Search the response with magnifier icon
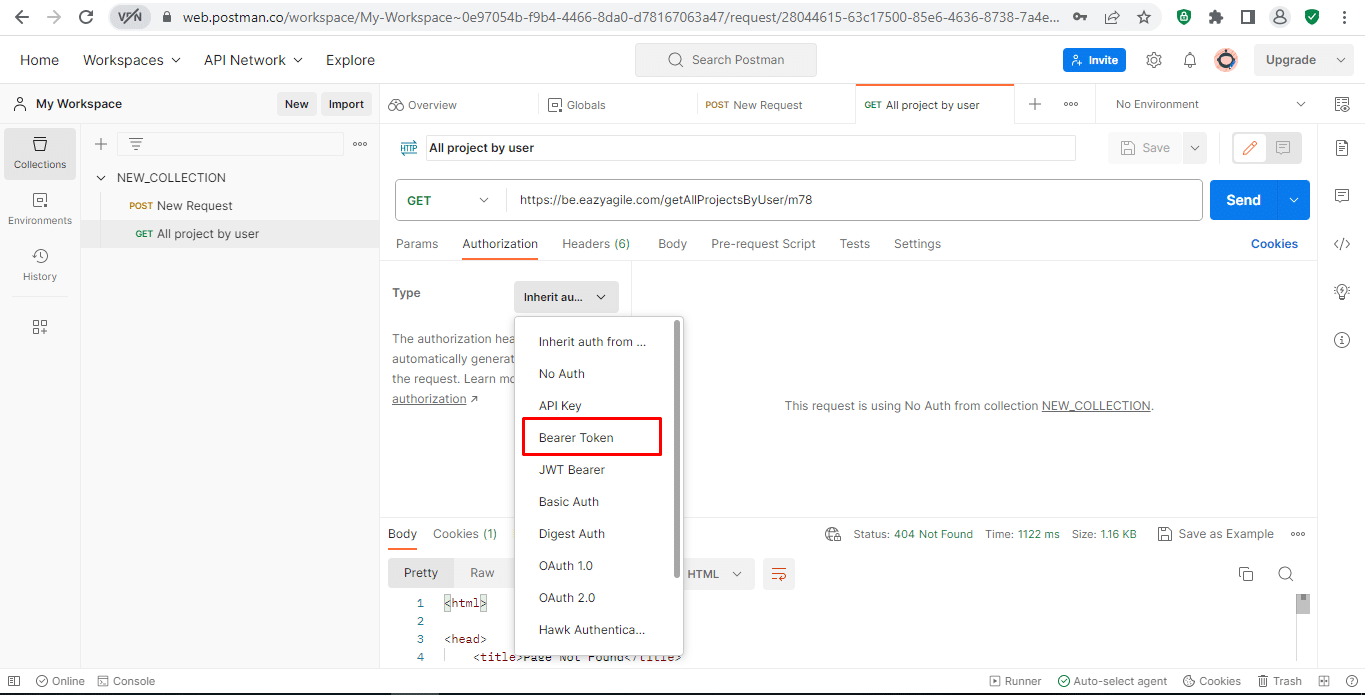The image size is (1365, 695). click(x=1286, y=573)
